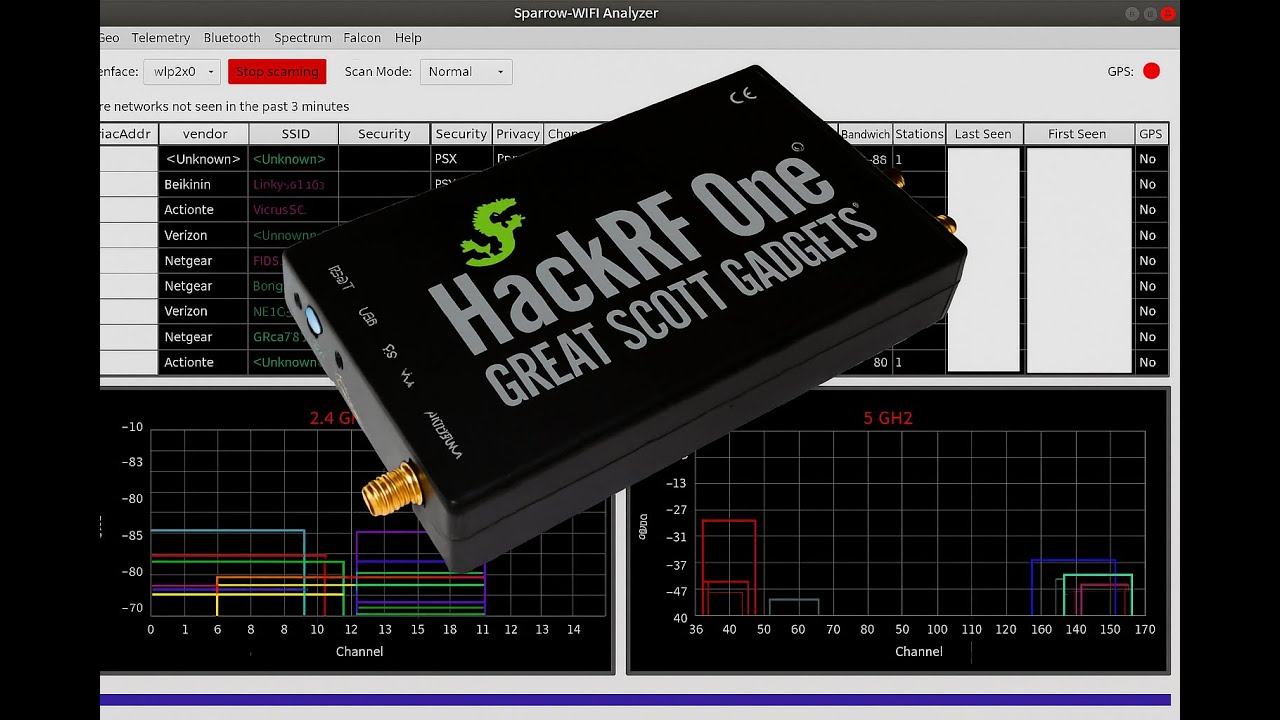Select the VicrusSC SSID cell

tap(294, 210)
